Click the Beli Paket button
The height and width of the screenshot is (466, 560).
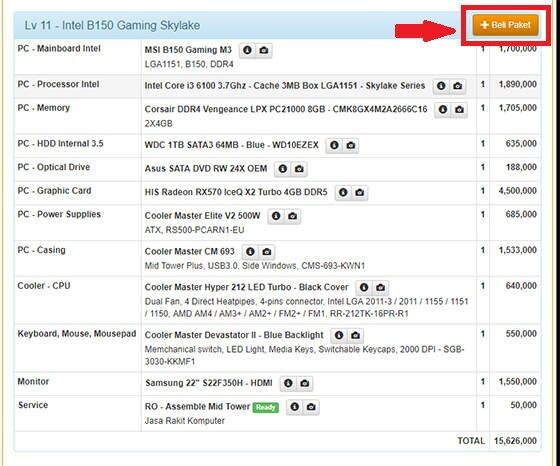(505, 25)
